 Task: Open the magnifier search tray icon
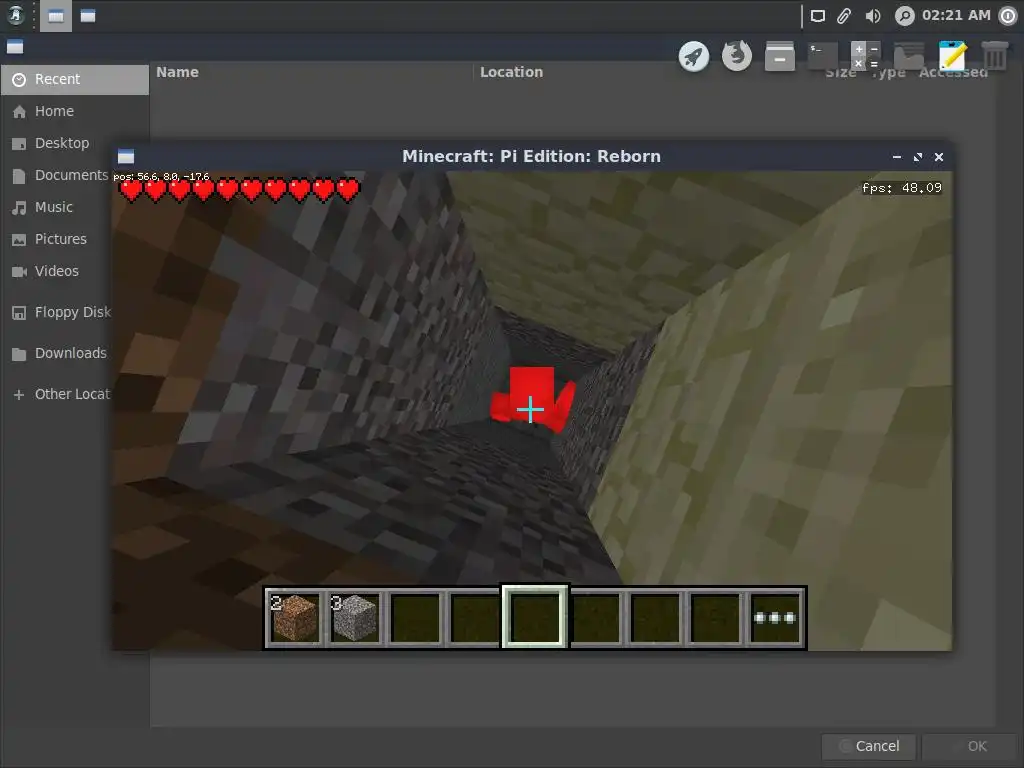904,16
